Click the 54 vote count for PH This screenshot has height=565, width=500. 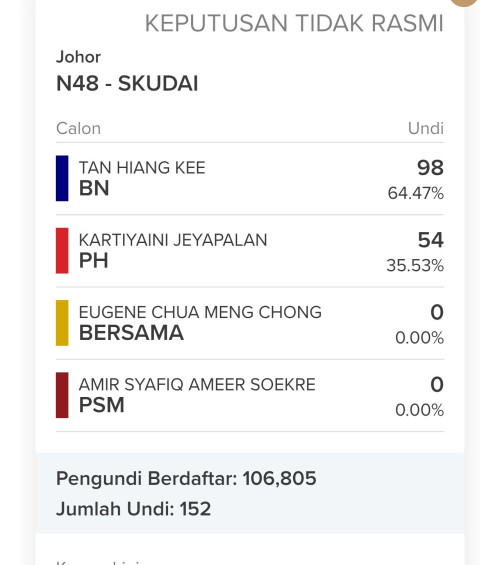(x=431, y=240)
